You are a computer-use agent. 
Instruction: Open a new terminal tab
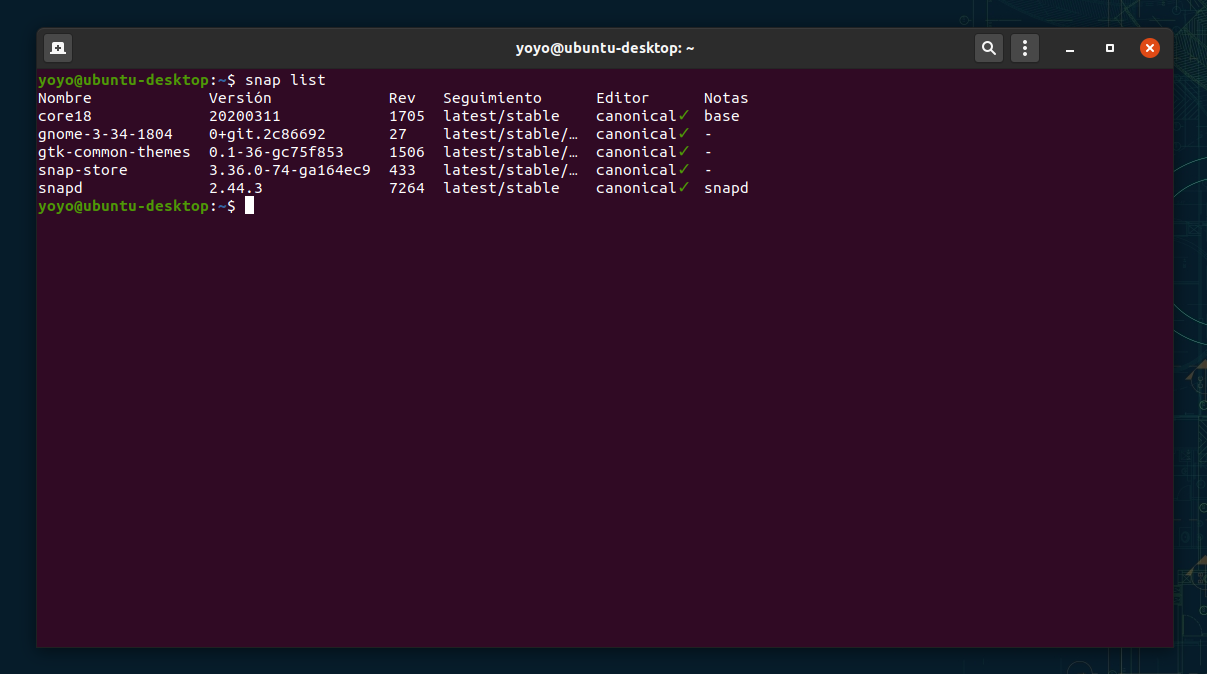[58, 48]
